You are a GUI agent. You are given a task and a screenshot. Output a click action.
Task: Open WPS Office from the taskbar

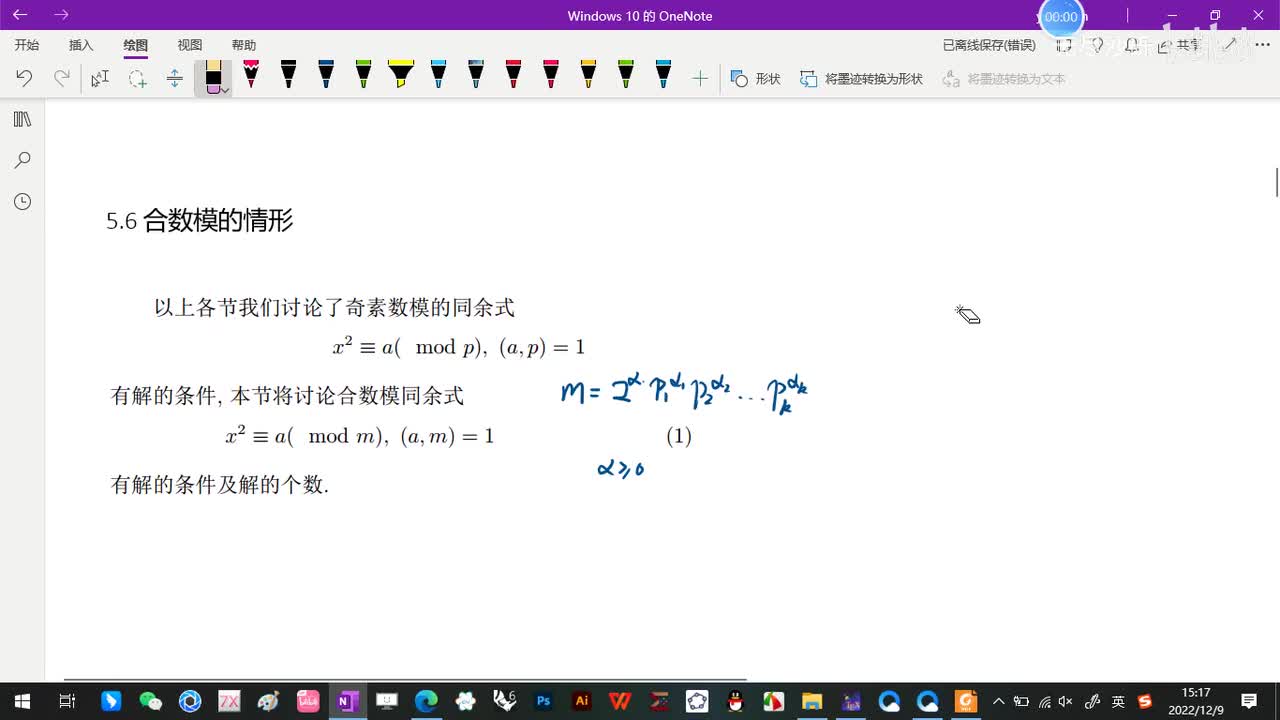[x=620, y=701]
